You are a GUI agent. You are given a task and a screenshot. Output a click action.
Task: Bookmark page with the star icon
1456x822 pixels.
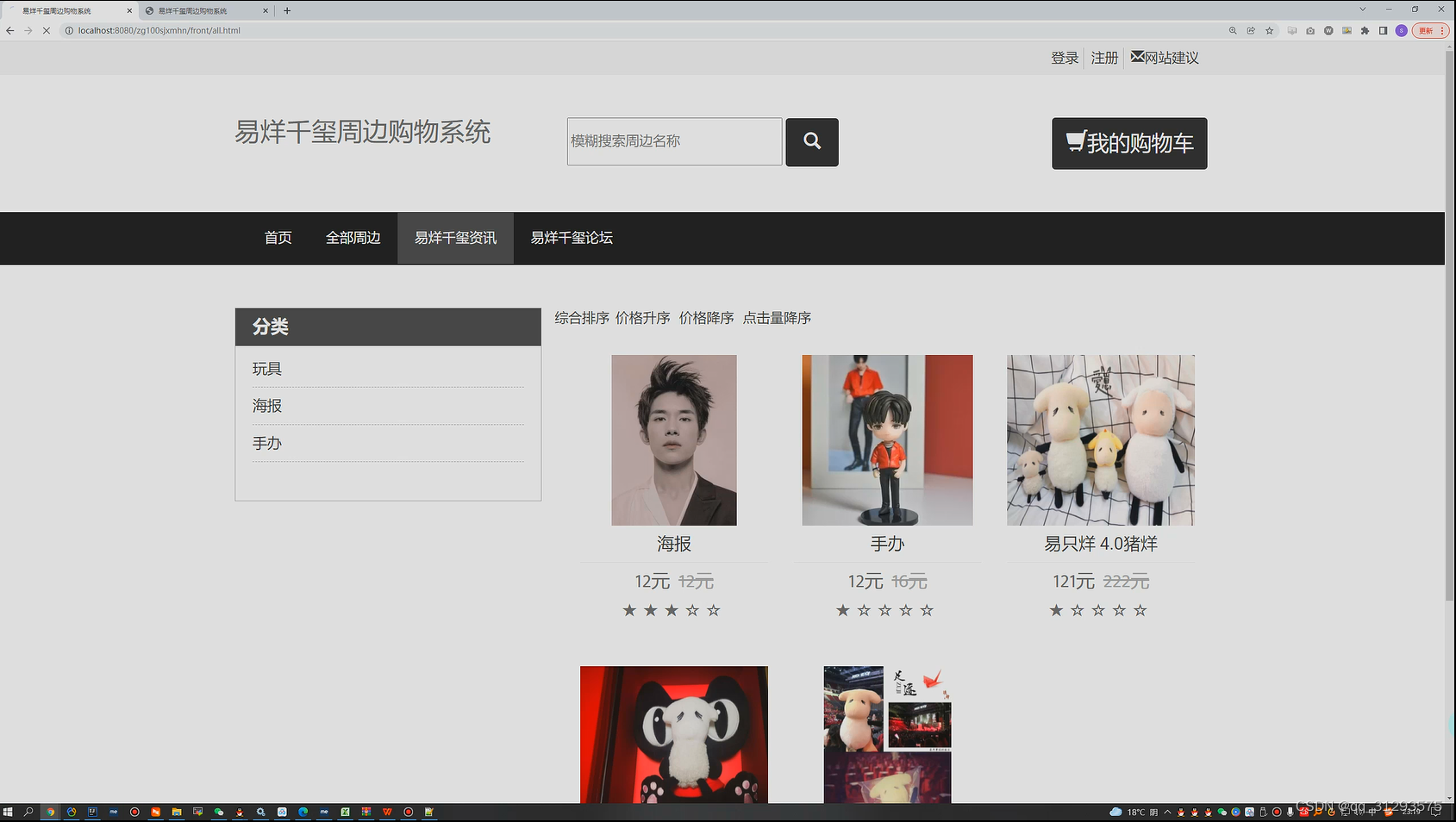1269,30
